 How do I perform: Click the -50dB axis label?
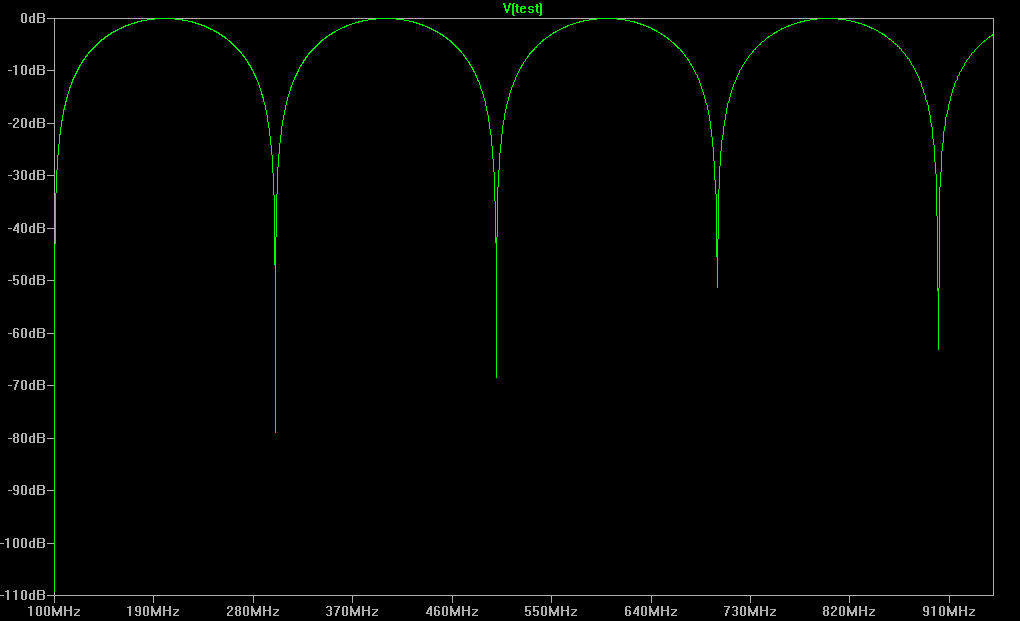pos(29,281)
